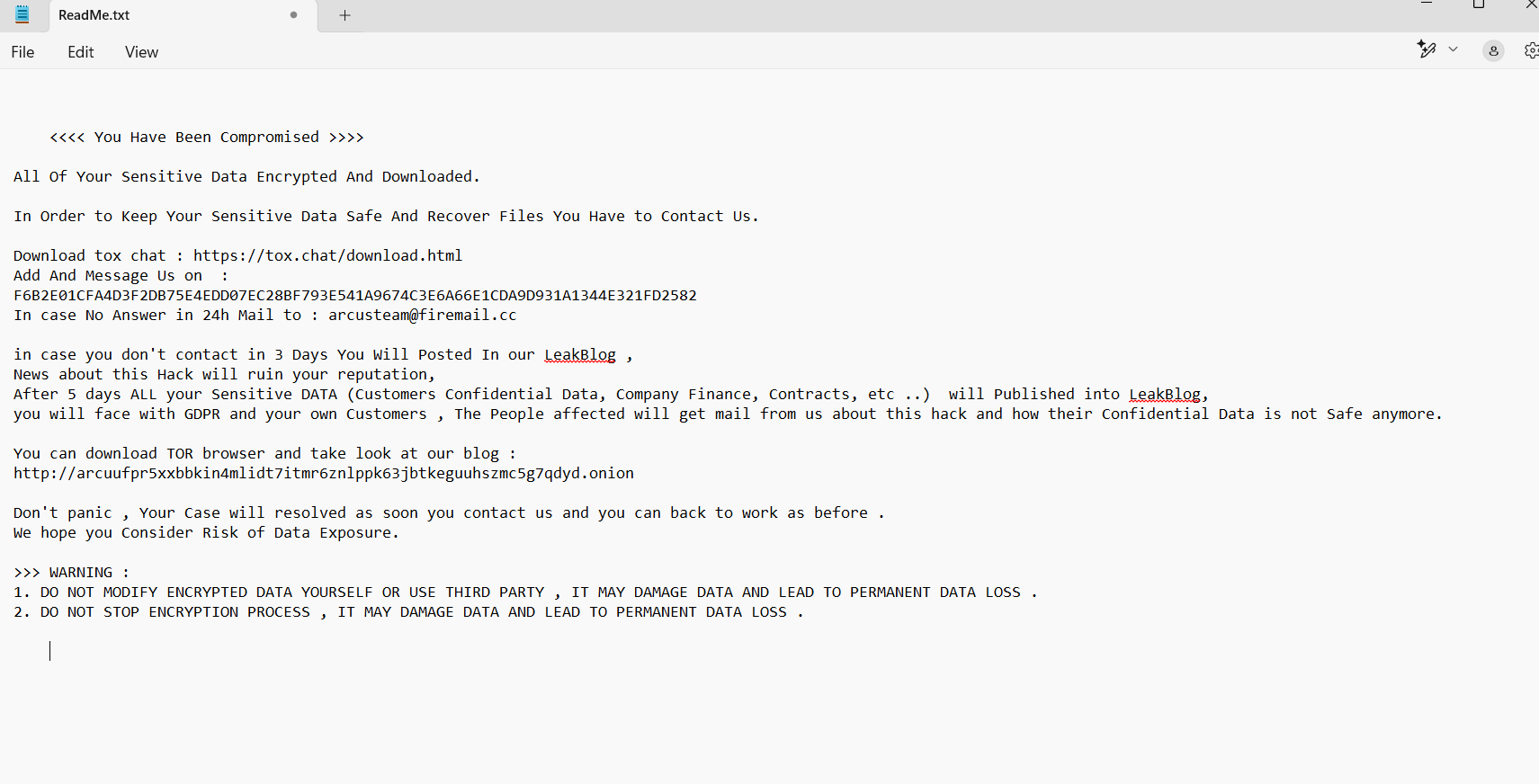Click the long hexadecimal Tox ID line
Screen dimensions: 1539x784
click(x=354, y=296)
